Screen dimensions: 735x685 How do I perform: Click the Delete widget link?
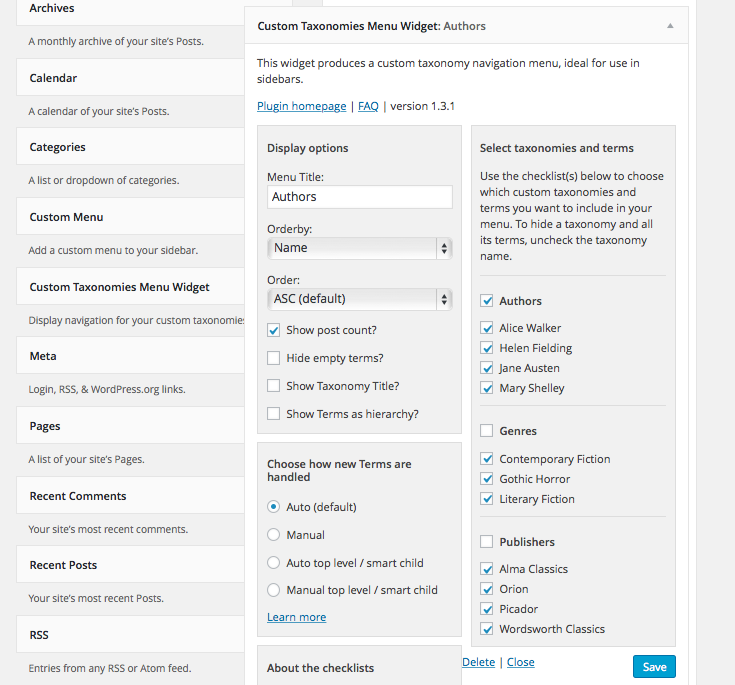pyautogui.click(x=478, y=662)
